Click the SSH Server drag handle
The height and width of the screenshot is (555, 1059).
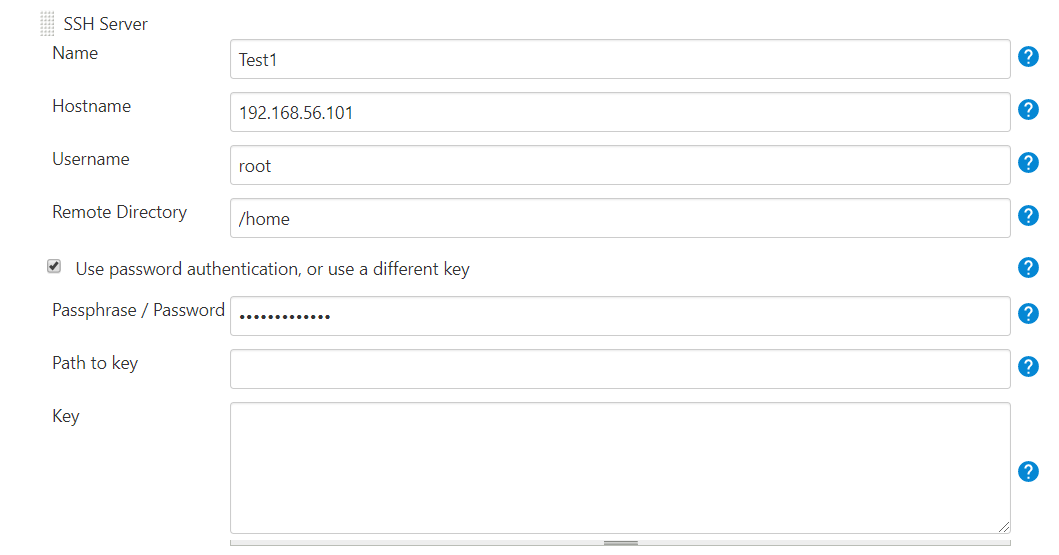click(x=47, y=24)
